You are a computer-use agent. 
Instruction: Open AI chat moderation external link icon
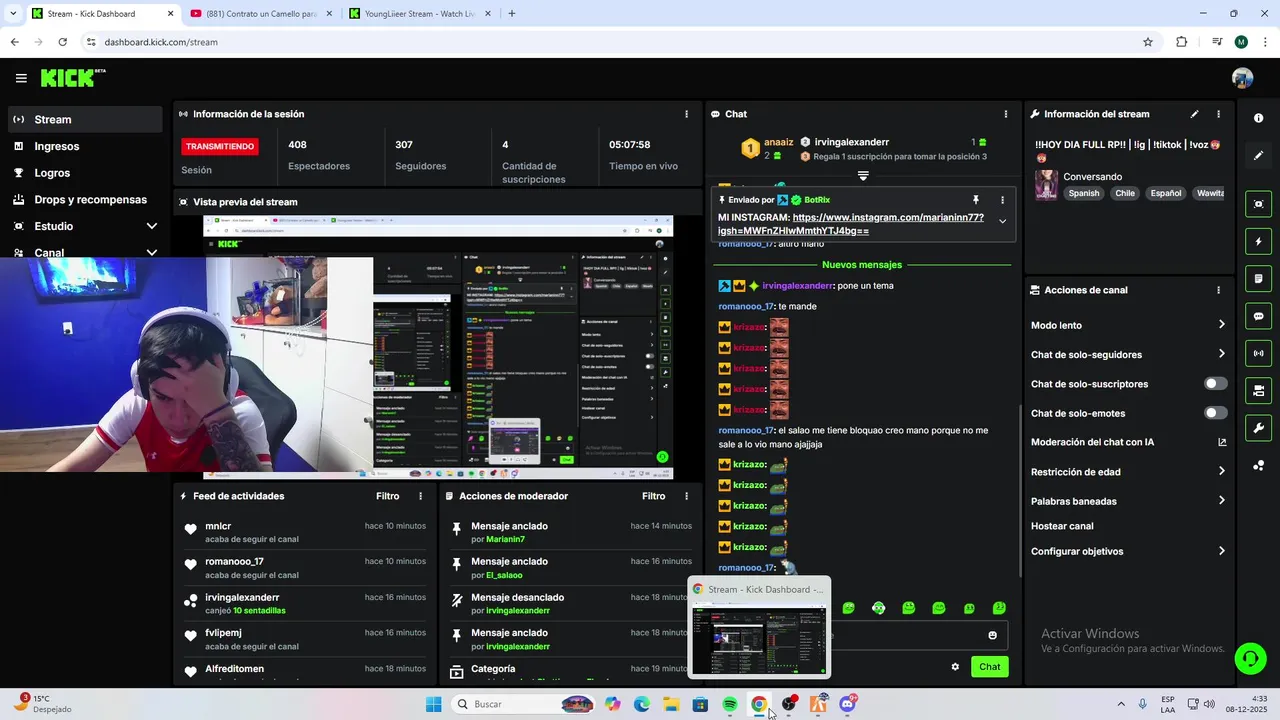click(x=1222, y=442)
